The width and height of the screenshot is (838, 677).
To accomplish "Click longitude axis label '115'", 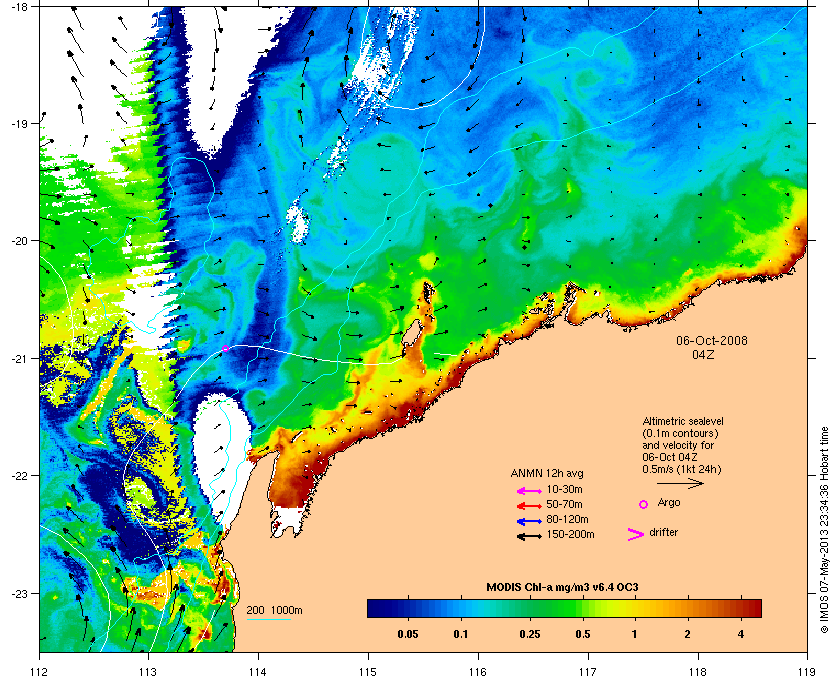I will click(368, 672).
